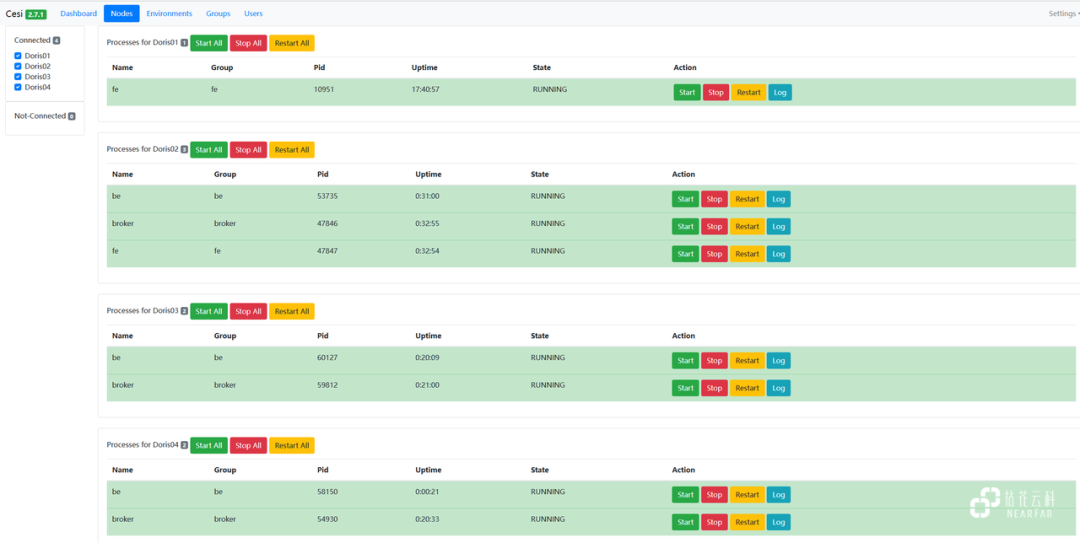
Task: Open log for be pid 53735
Action: click(779, 199)
